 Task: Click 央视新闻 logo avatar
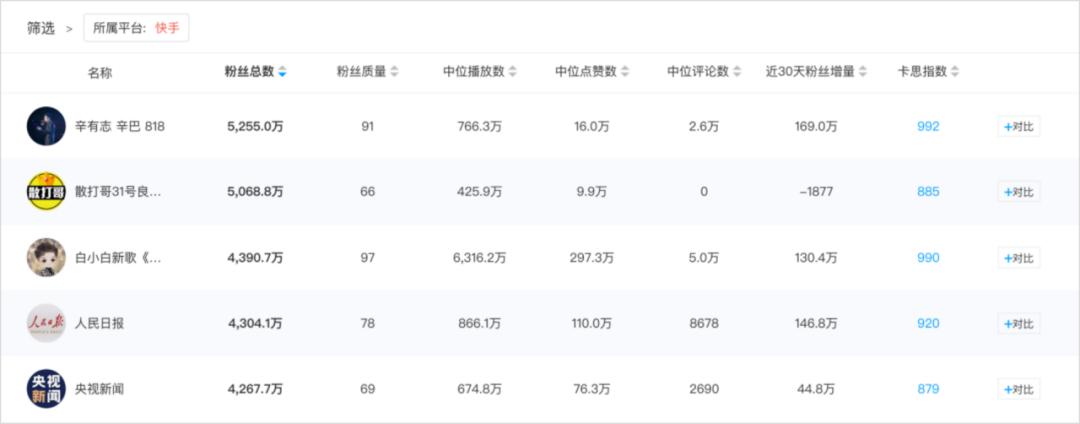point(46,389)
